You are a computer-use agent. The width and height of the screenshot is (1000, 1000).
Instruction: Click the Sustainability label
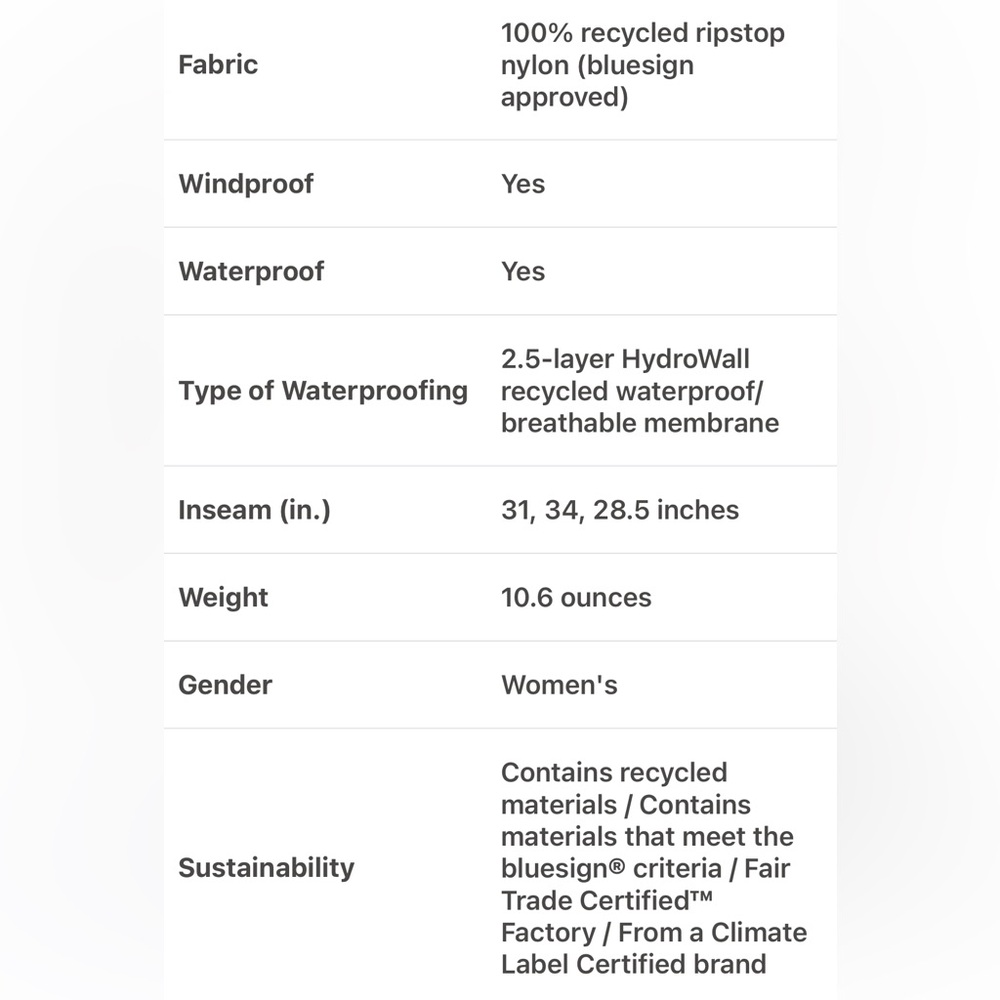pyautogui.click(x=266, y=868)
